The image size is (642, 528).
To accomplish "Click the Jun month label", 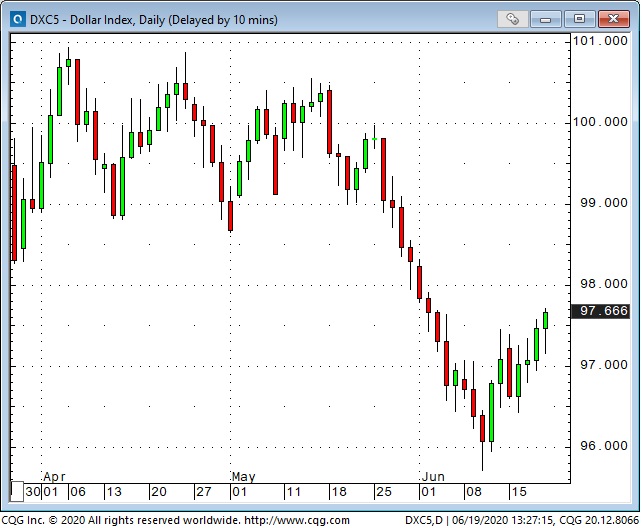I will 433,477.
